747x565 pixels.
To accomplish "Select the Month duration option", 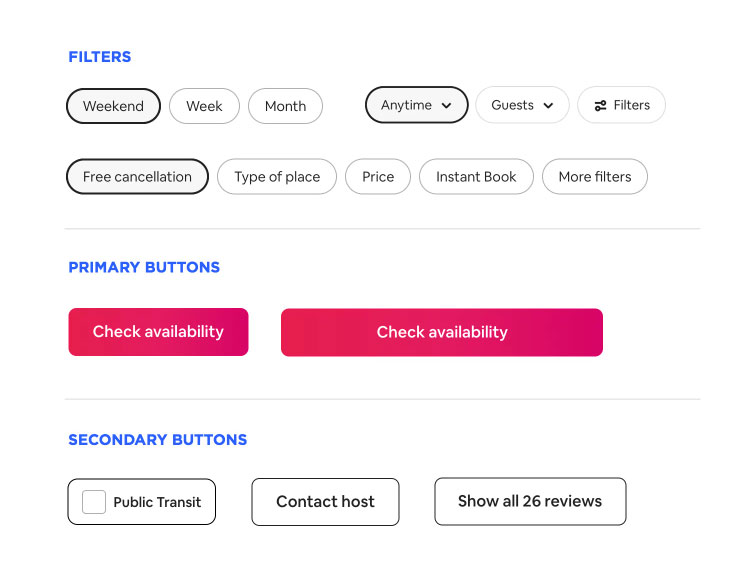I will click(285, 106).
